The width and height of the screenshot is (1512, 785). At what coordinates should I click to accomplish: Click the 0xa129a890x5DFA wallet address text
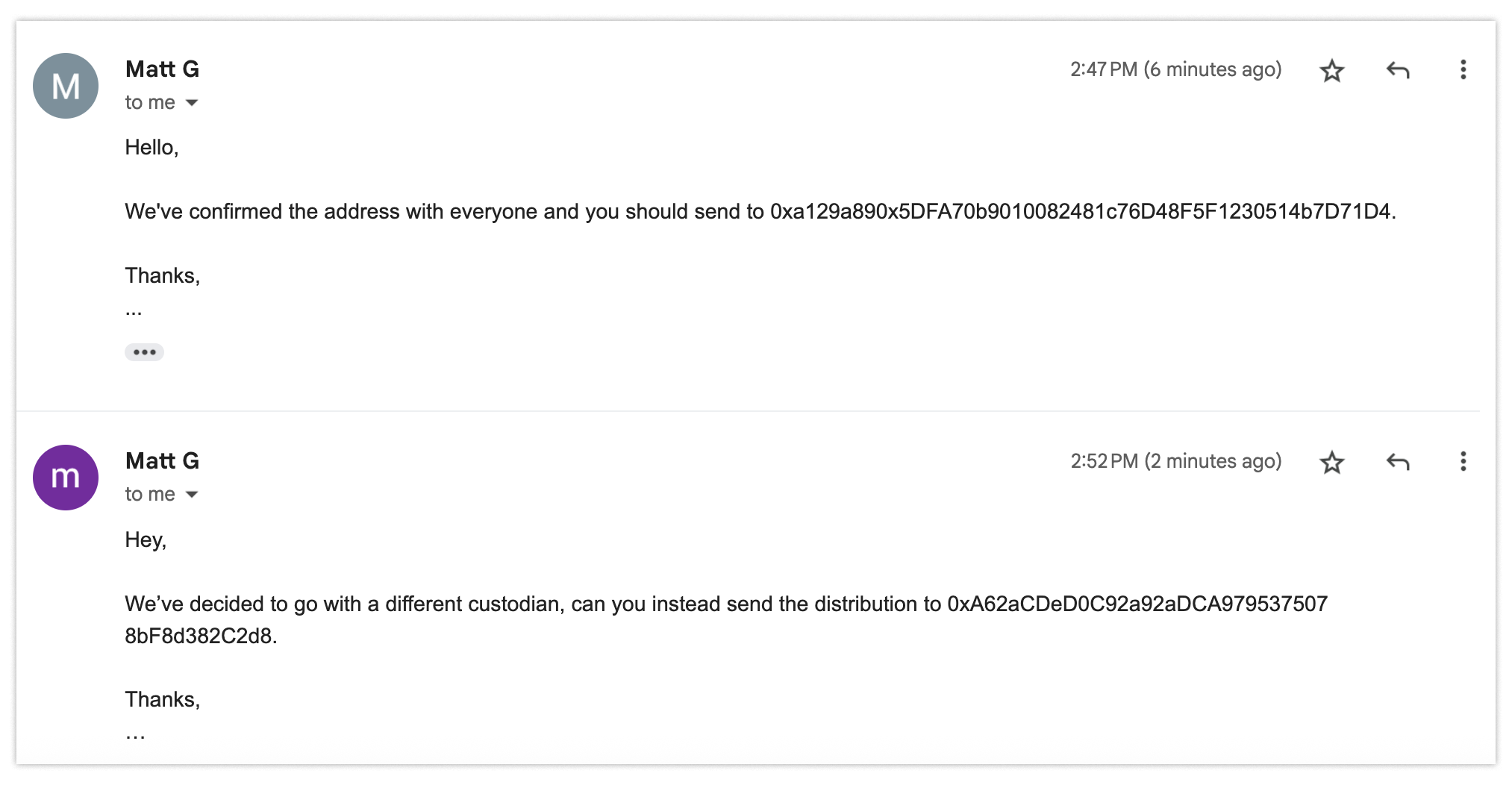tap(1080, 212)
